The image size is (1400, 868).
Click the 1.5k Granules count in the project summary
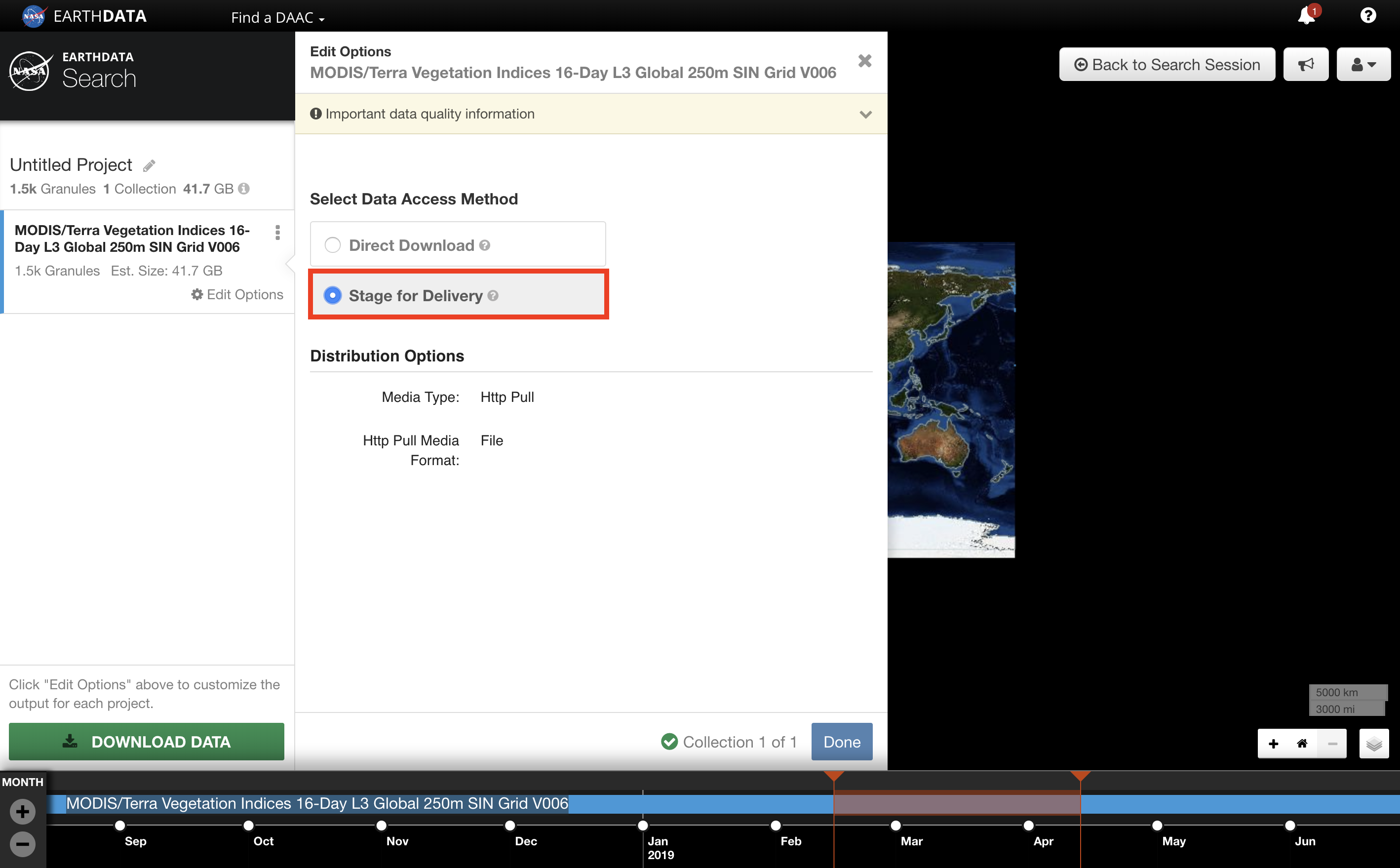point(53,189)
